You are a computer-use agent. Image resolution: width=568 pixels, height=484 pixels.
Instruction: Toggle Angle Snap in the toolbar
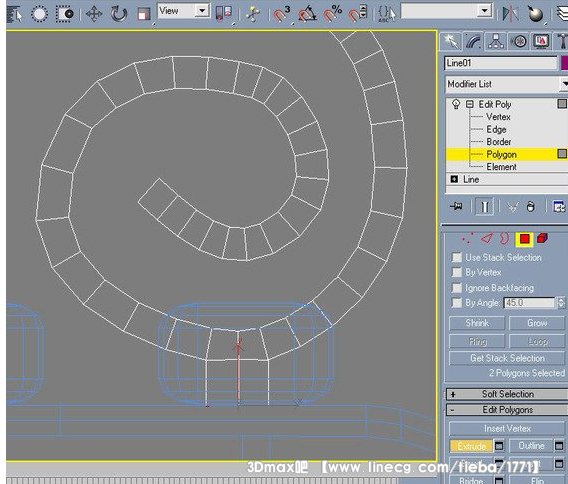(x=307, y=14)
